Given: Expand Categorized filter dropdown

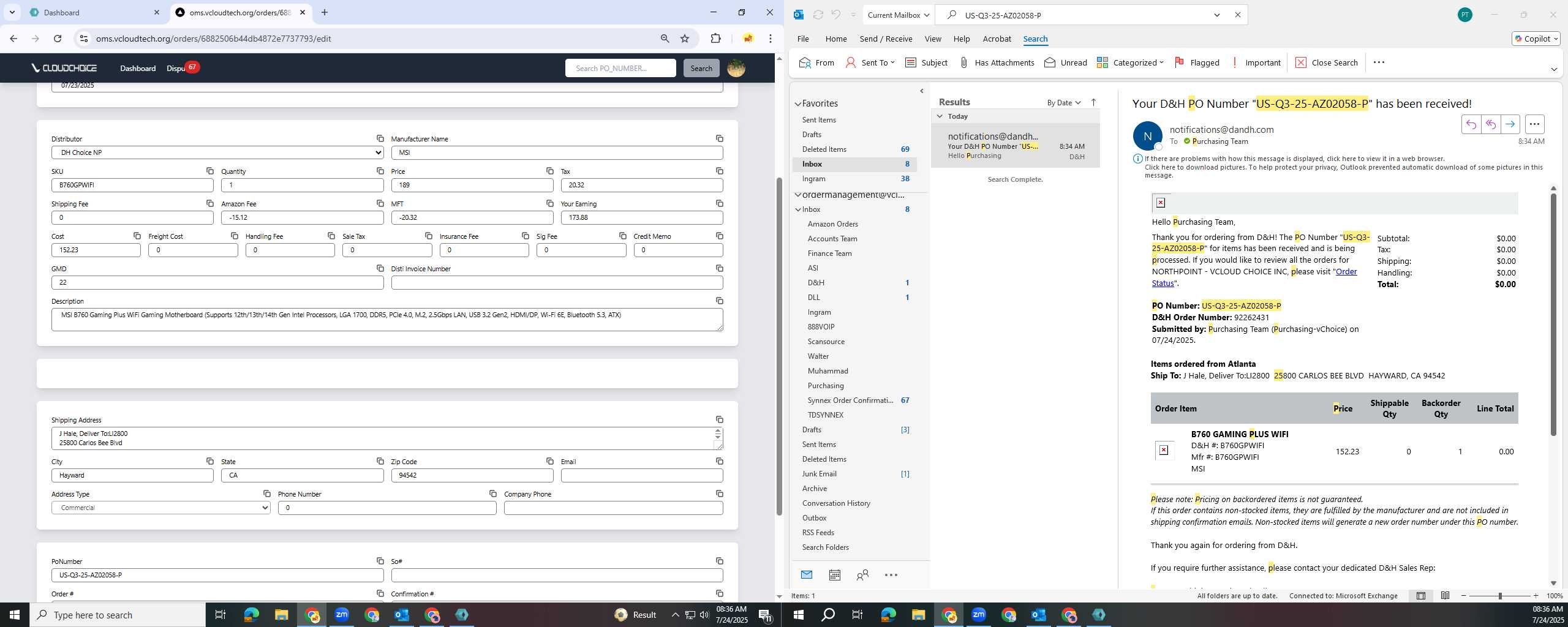Looking at the screenshot, I should coord(1161,62).
